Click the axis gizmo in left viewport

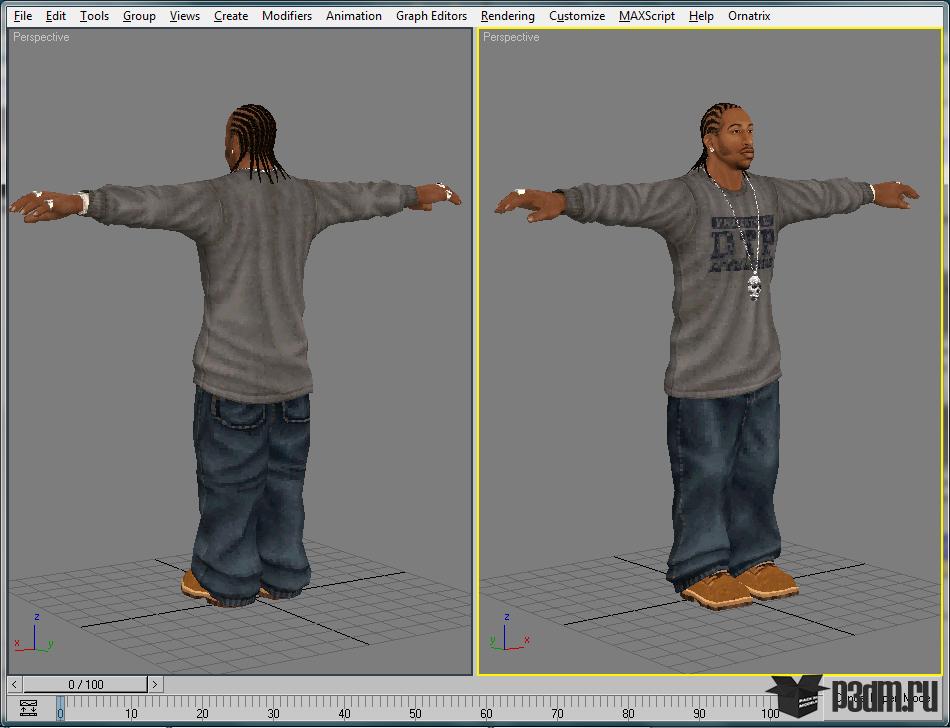point(34,634)
